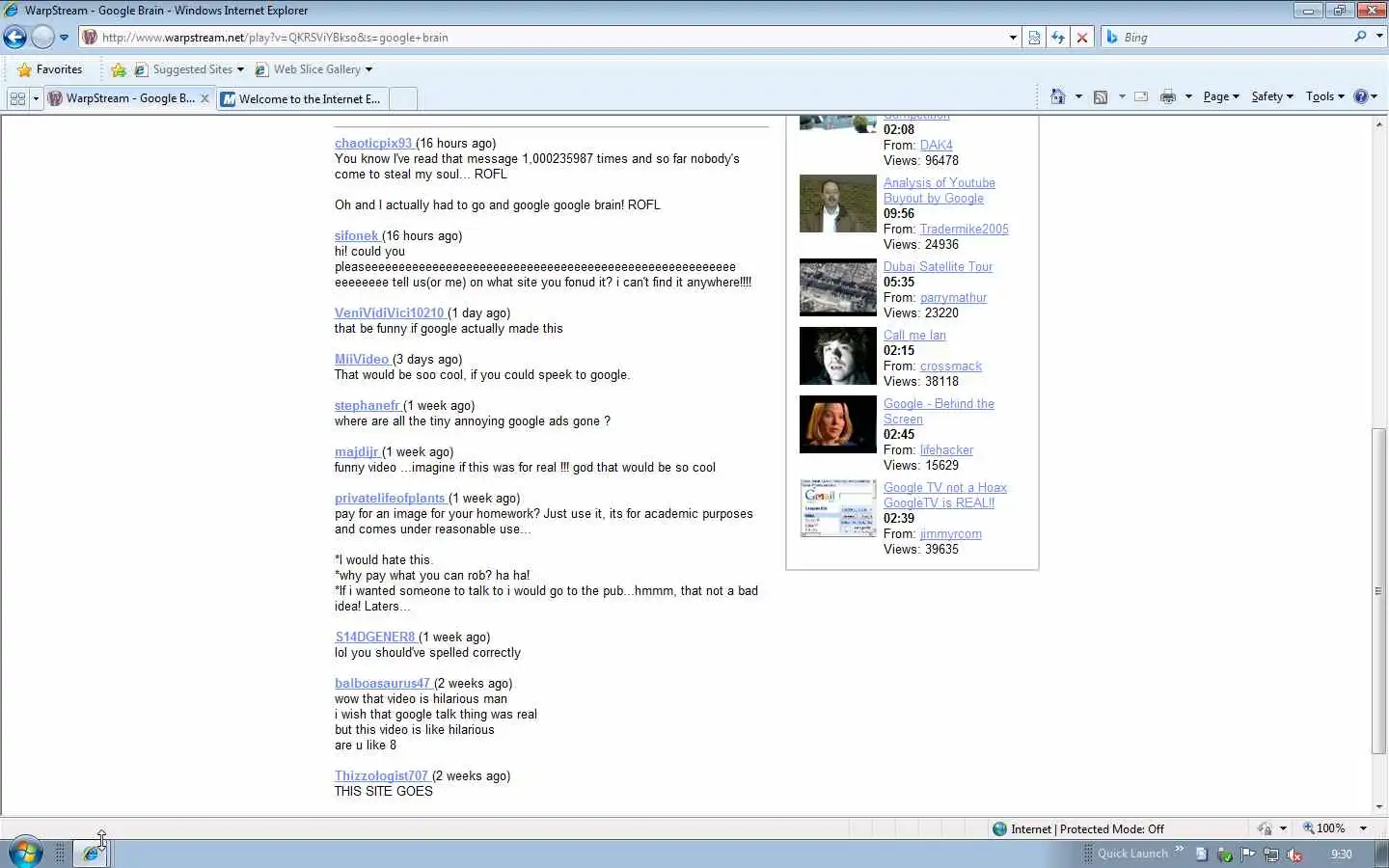Expand the Home button dropdown arrow
The image size is (1389, 868).
1078,96
